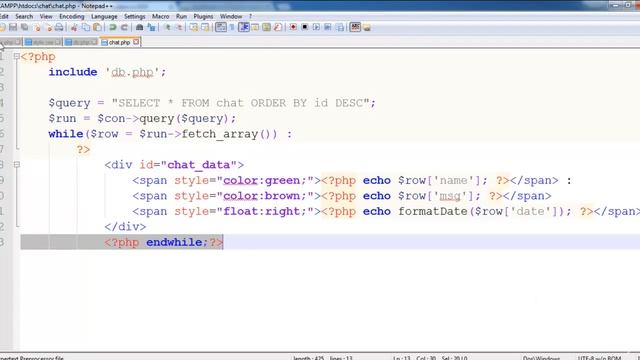
Task: Copy selection using the Copy toolbar icon
Action: [x=86, y=27]
